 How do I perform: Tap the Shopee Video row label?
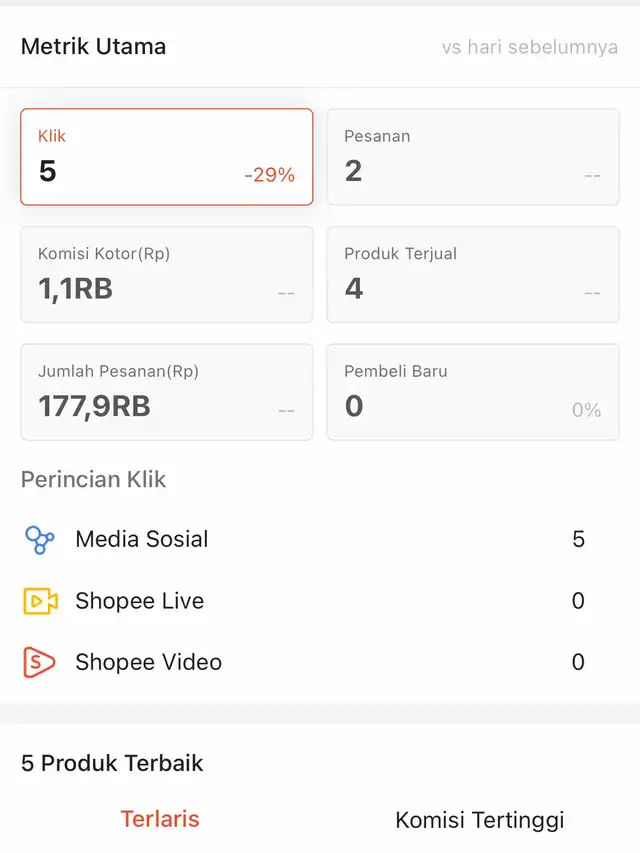pyautogui.click(x=148, y=662)
